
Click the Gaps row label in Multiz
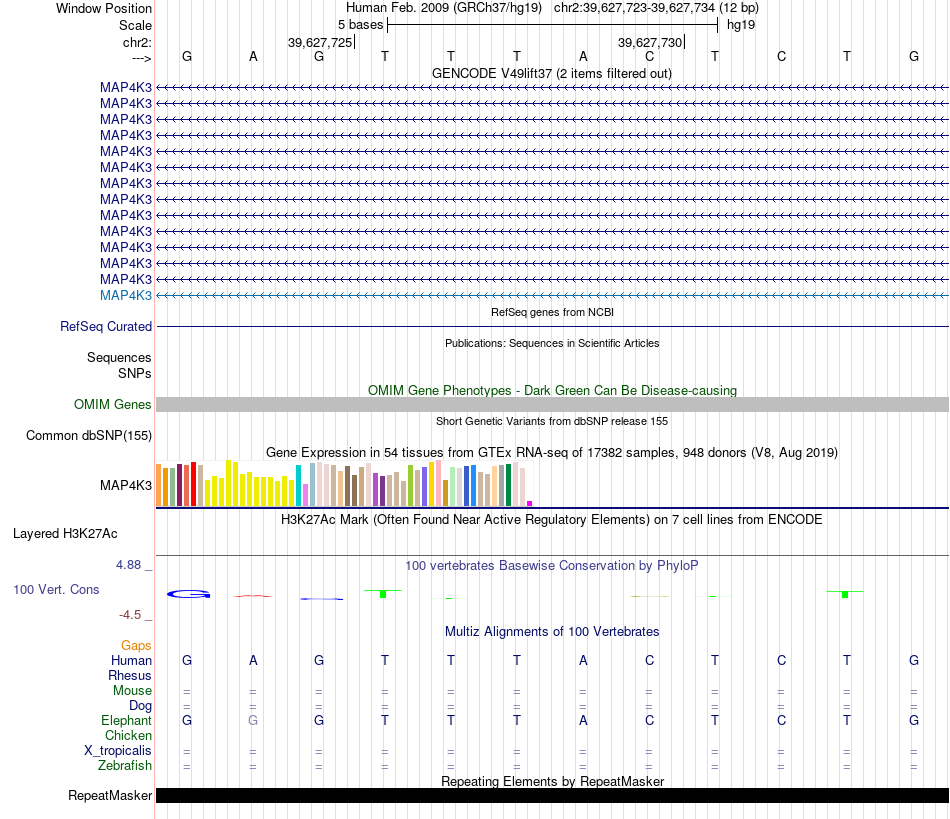tap(136, 646)
